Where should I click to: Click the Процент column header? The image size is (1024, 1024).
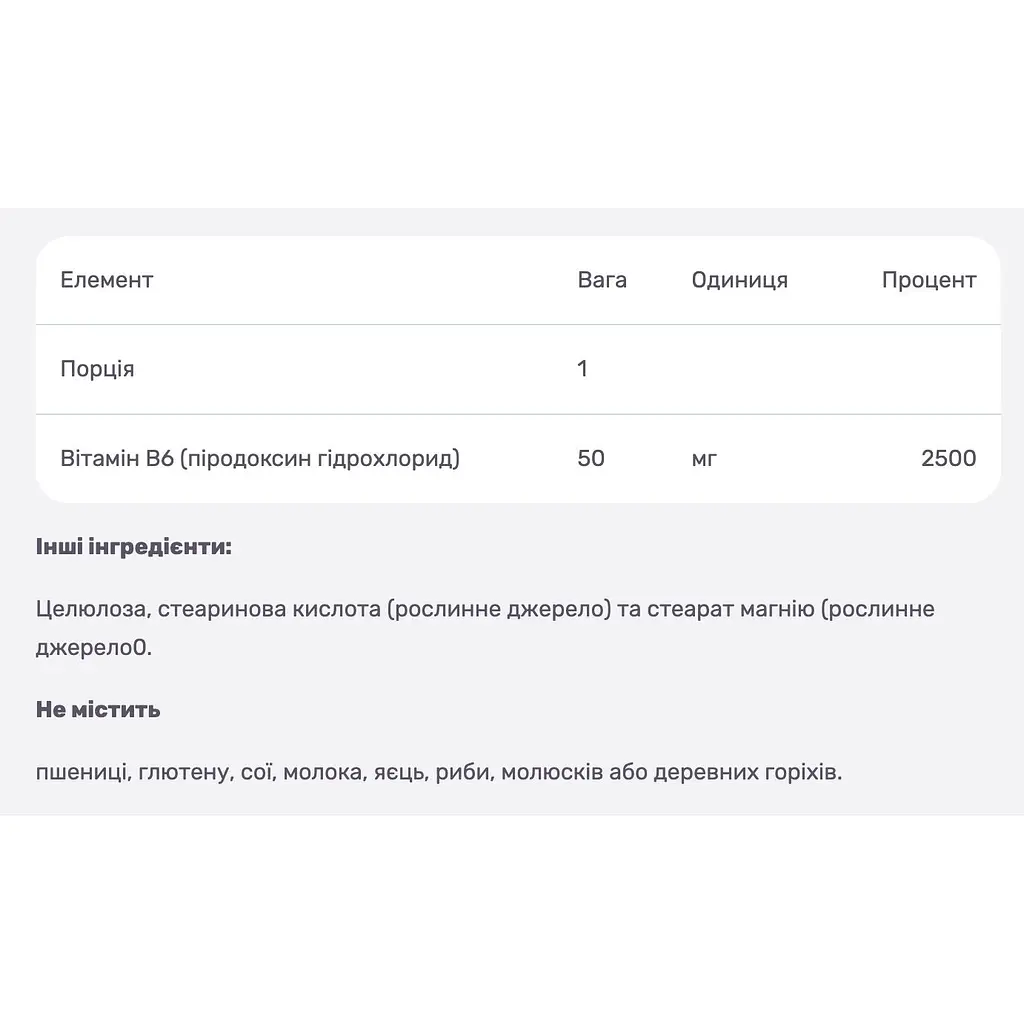pos(929,280)
